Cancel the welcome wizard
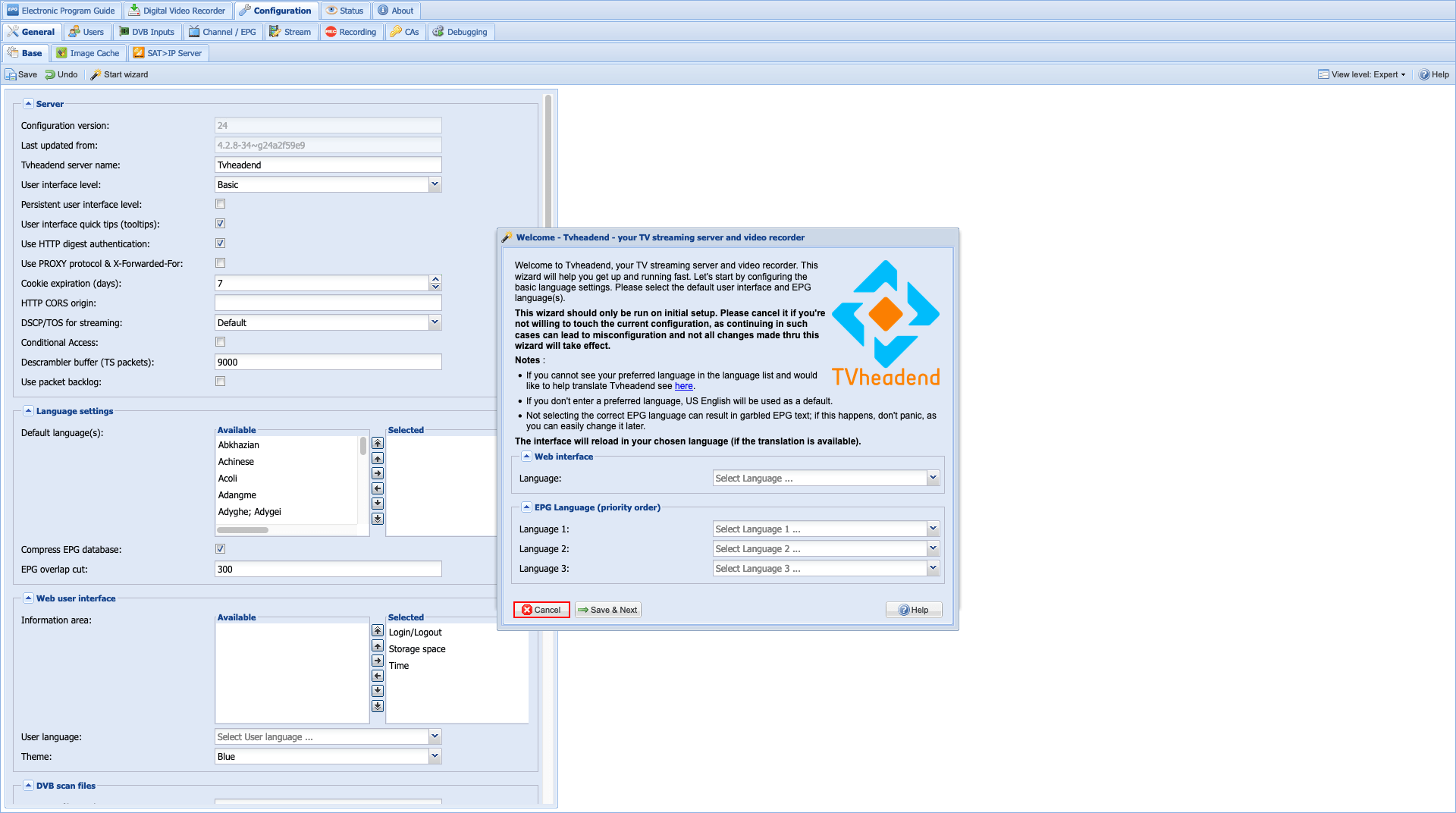Screen dimensions: 1456x813 click(x=541, y=610)
